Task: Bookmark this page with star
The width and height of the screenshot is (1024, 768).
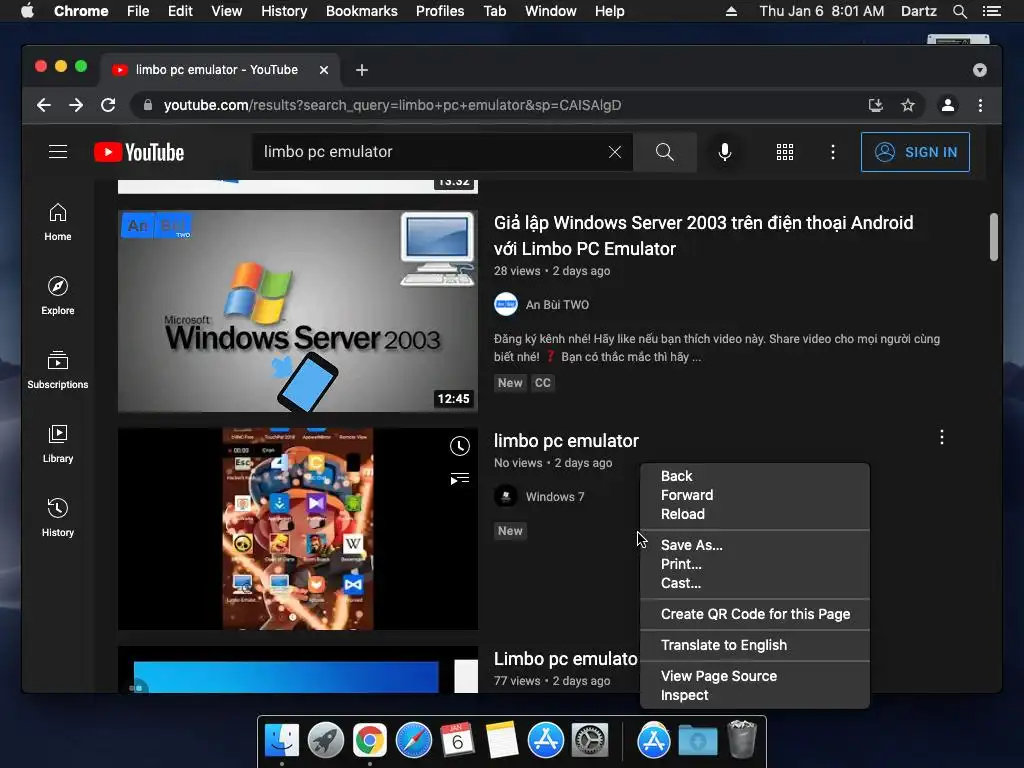Action: (907, 105)
